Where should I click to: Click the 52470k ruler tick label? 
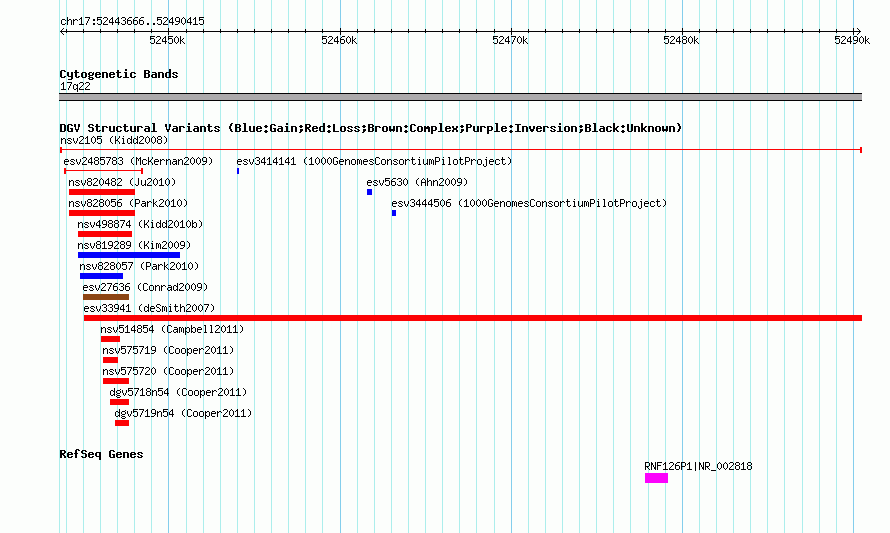510,40
